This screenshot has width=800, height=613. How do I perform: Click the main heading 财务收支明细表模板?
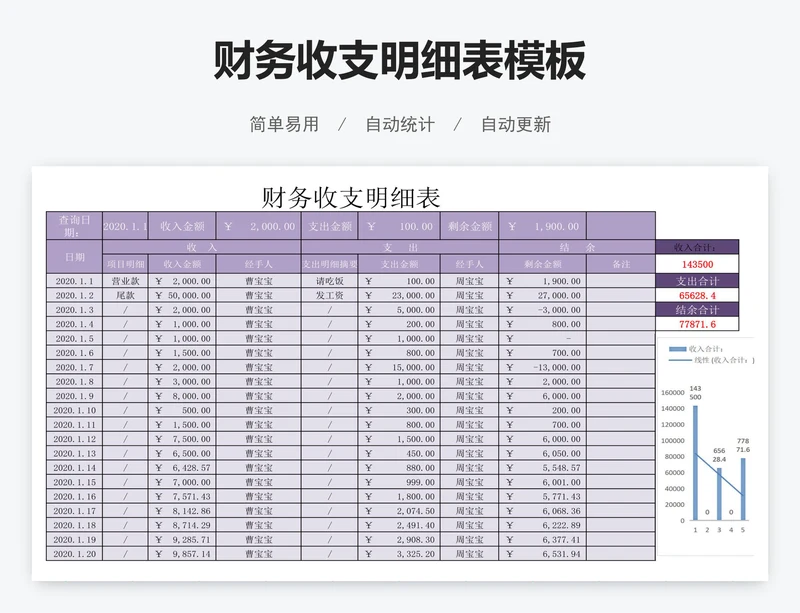coord(399,61)
